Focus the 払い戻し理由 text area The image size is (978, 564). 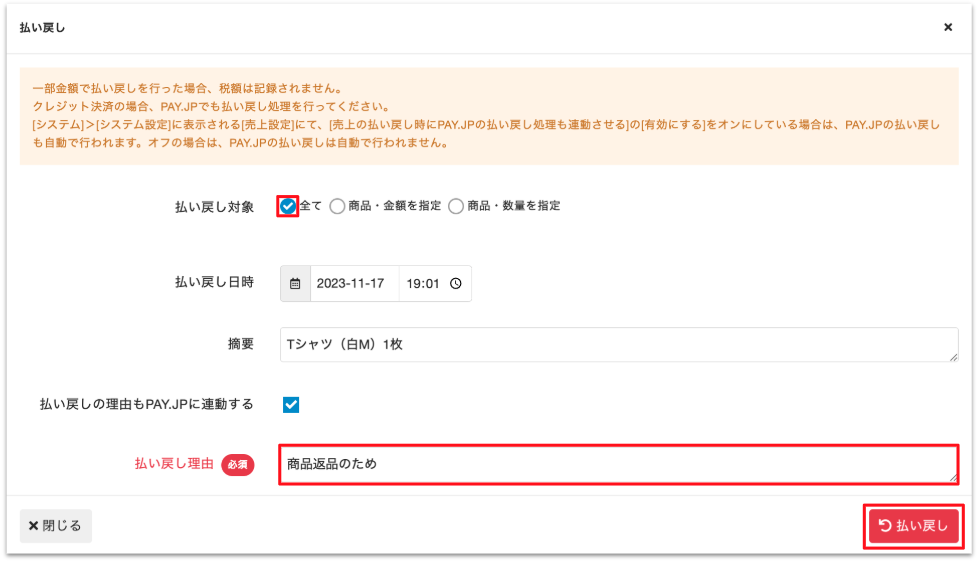pyautogui.click(x=618, y=465)
